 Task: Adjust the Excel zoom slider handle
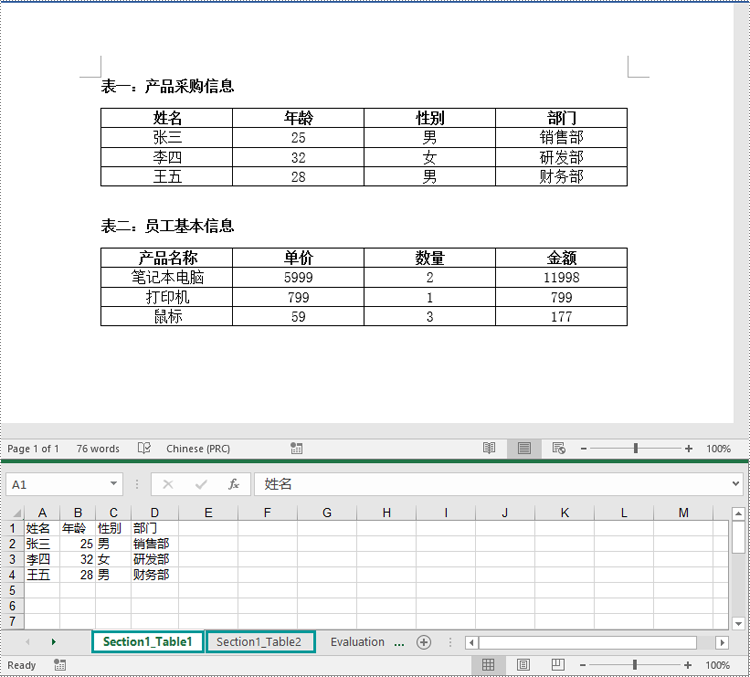[635, 665]
